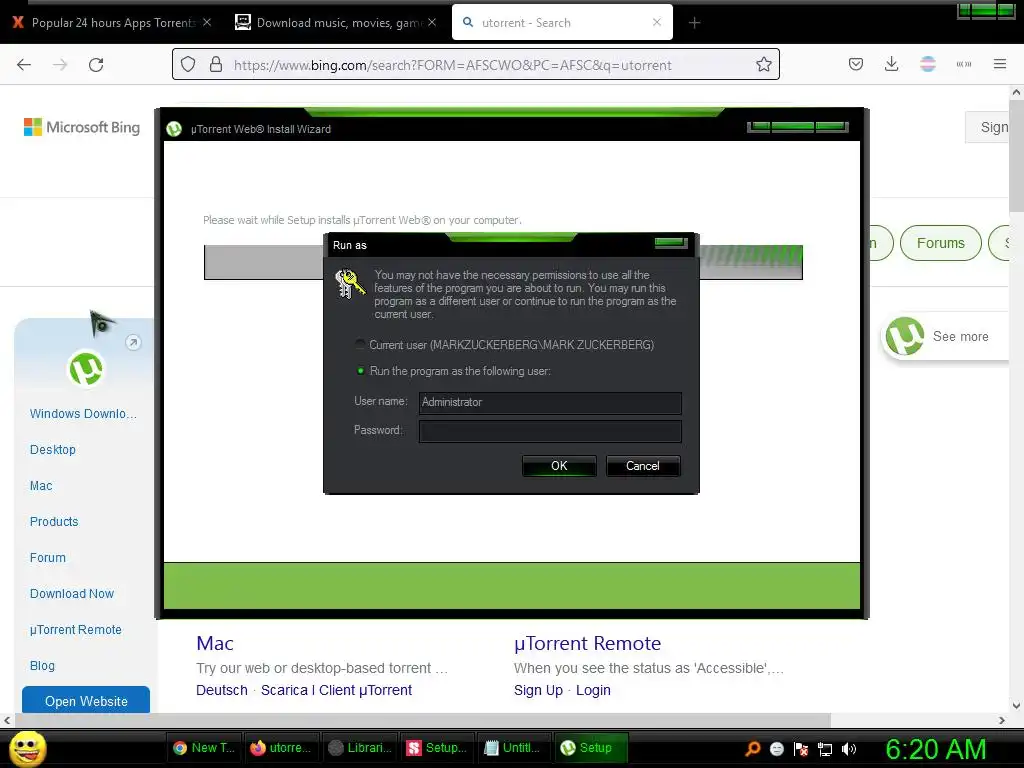1024x768 pixels.
Task: Click the speaker volume tray icon
Action: pyautogui.click(x=849, y=749)
